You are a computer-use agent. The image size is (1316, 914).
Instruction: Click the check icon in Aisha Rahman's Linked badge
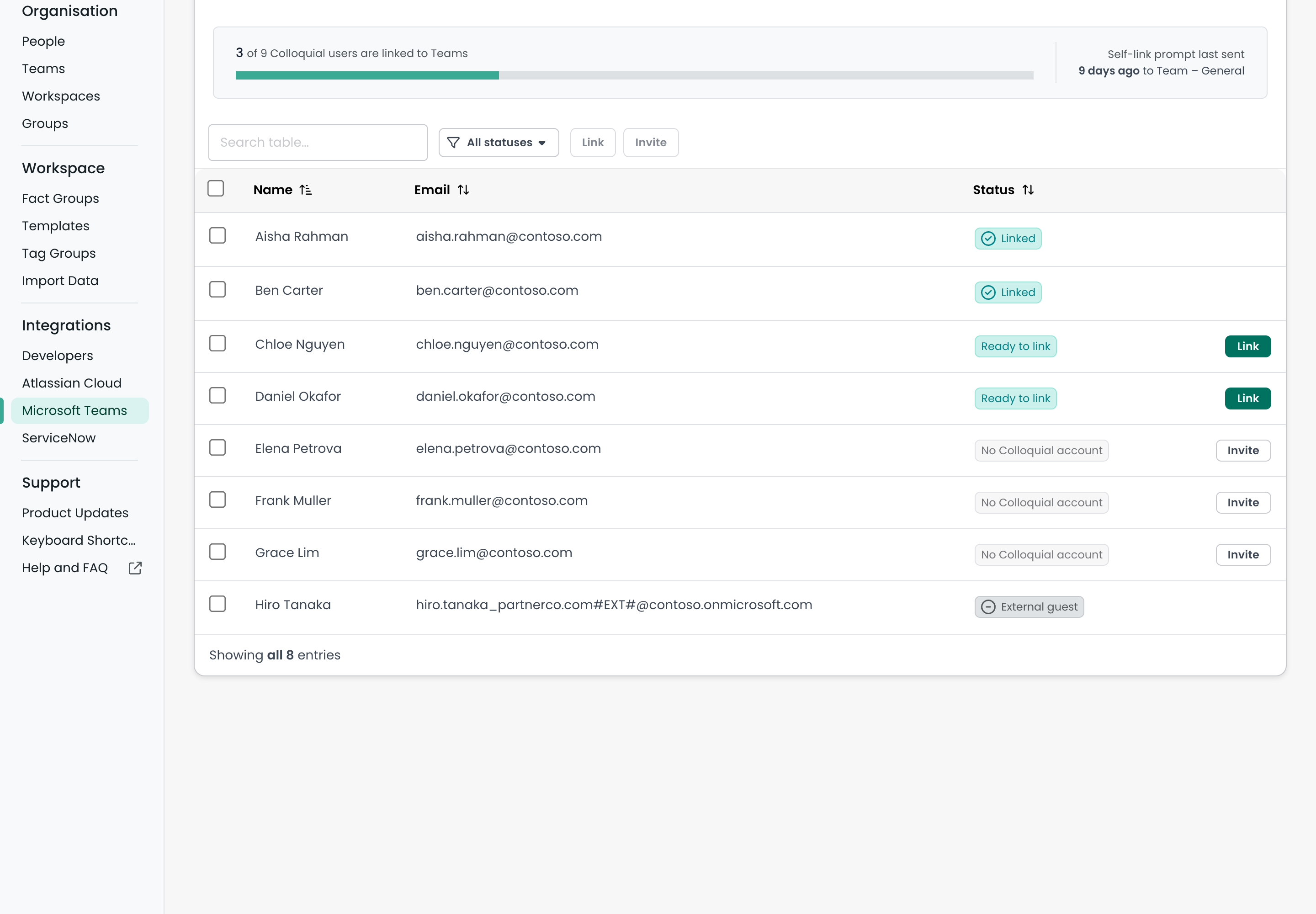(x=988, y=239)
